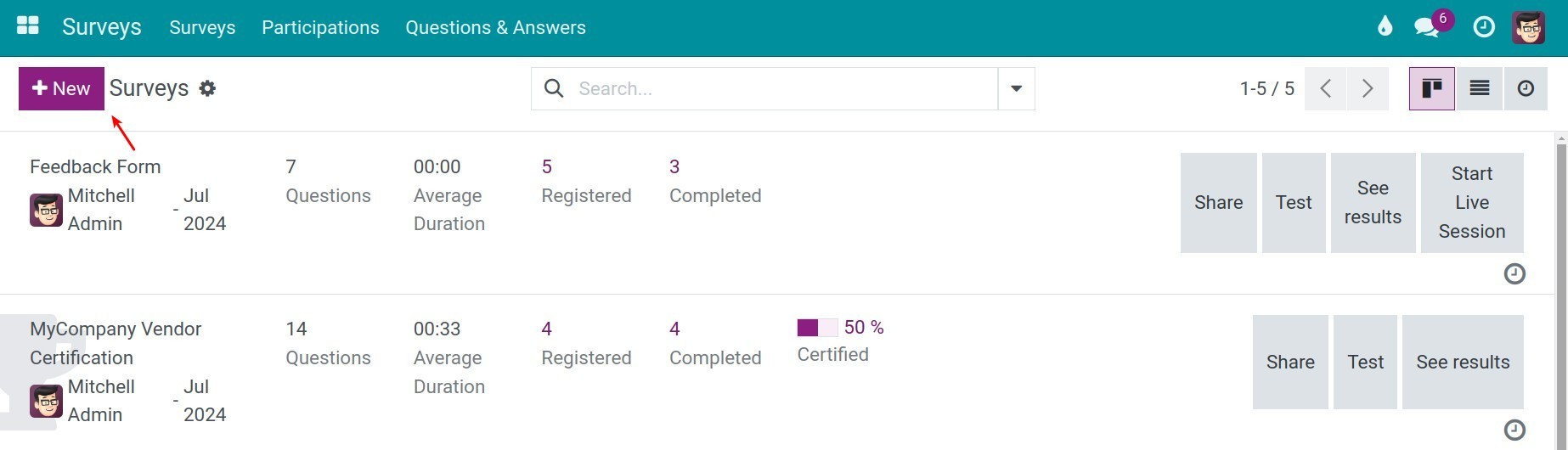
Task: Click activity clock on Vendor Certification card
Action: pos(1514,430)
